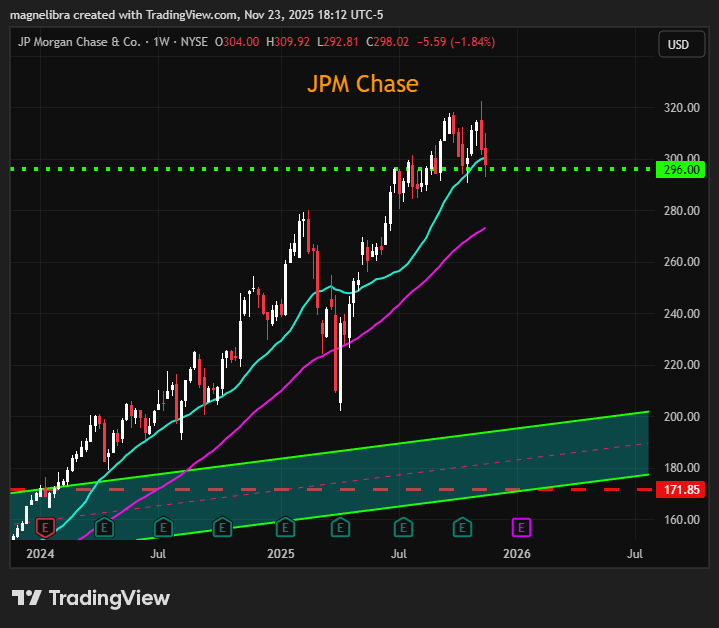
Task: Click the red 171.85 price label
Action: (x=680, y=490)
